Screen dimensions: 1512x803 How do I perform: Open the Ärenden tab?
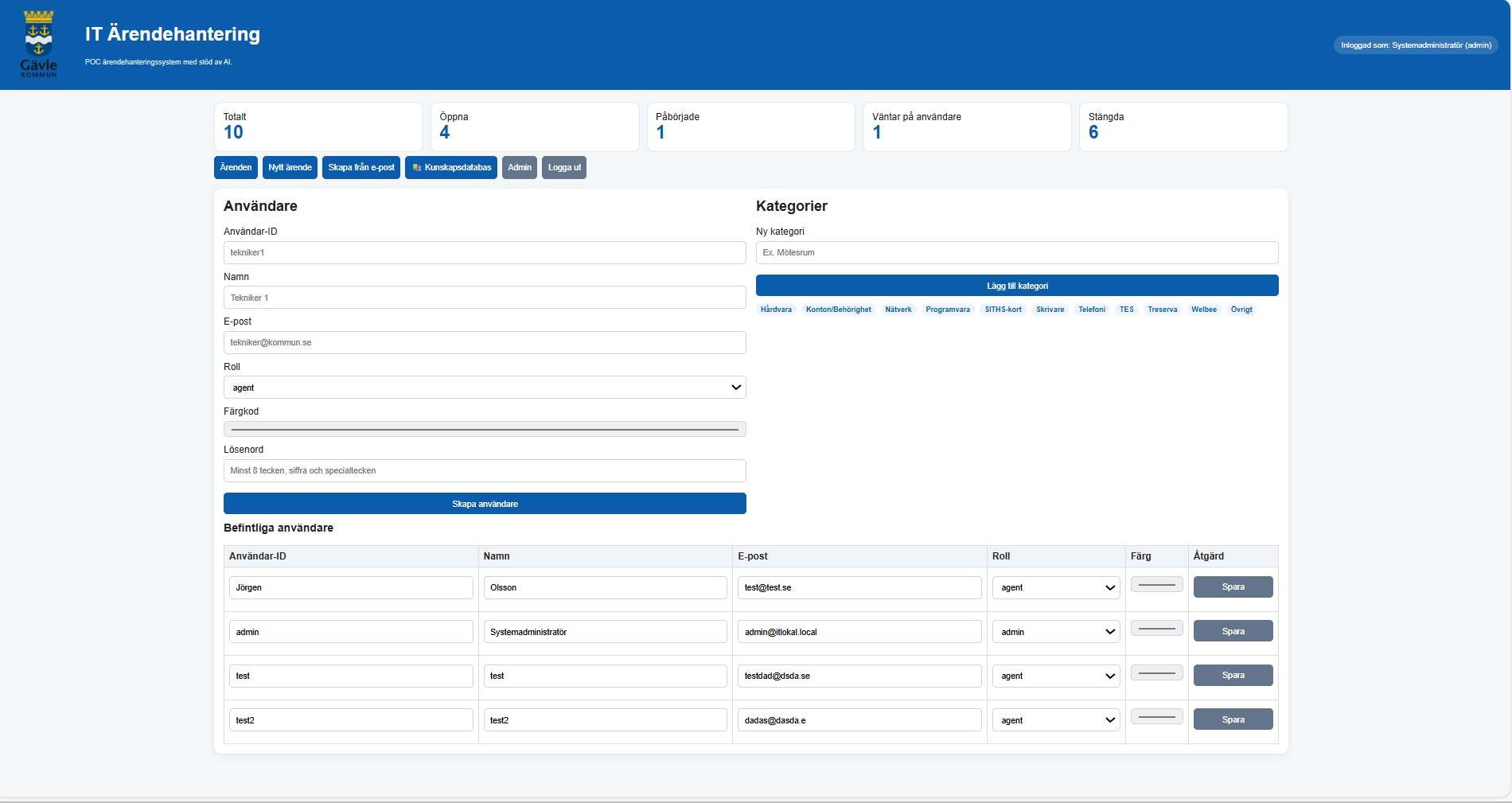[236, 168]
